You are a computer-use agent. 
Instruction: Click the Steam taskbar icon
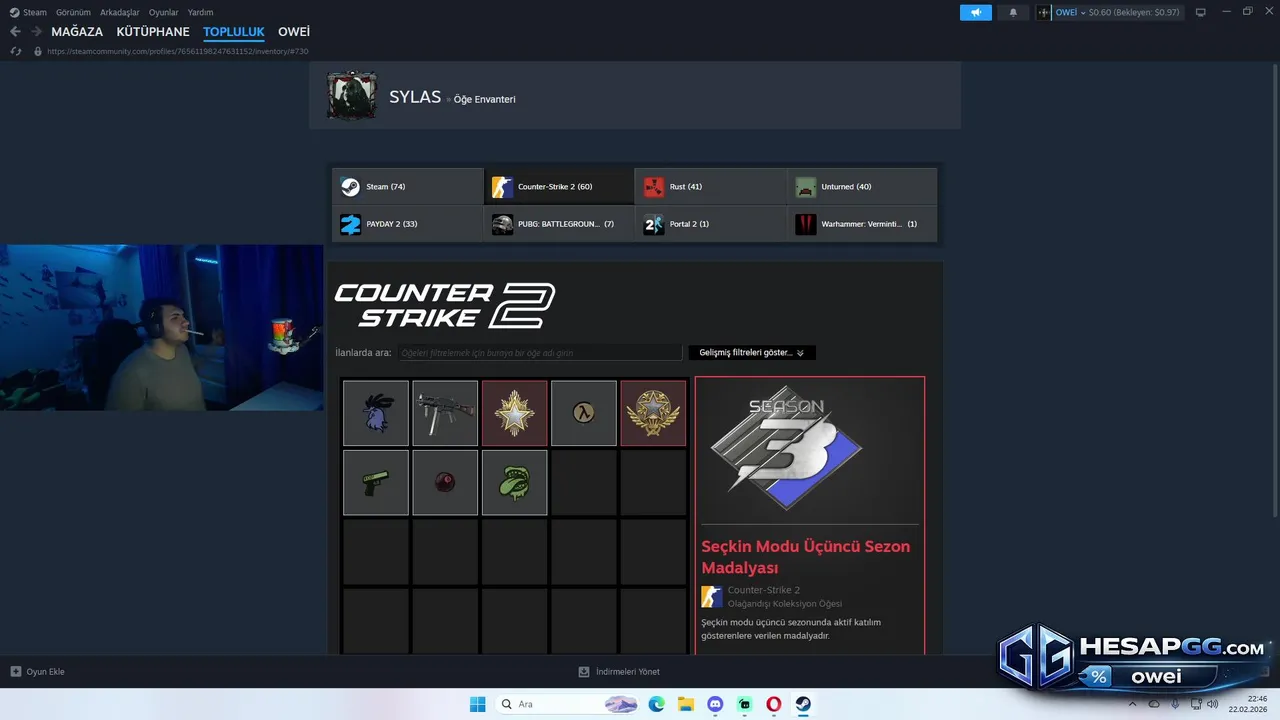click(x=803, y=704)
